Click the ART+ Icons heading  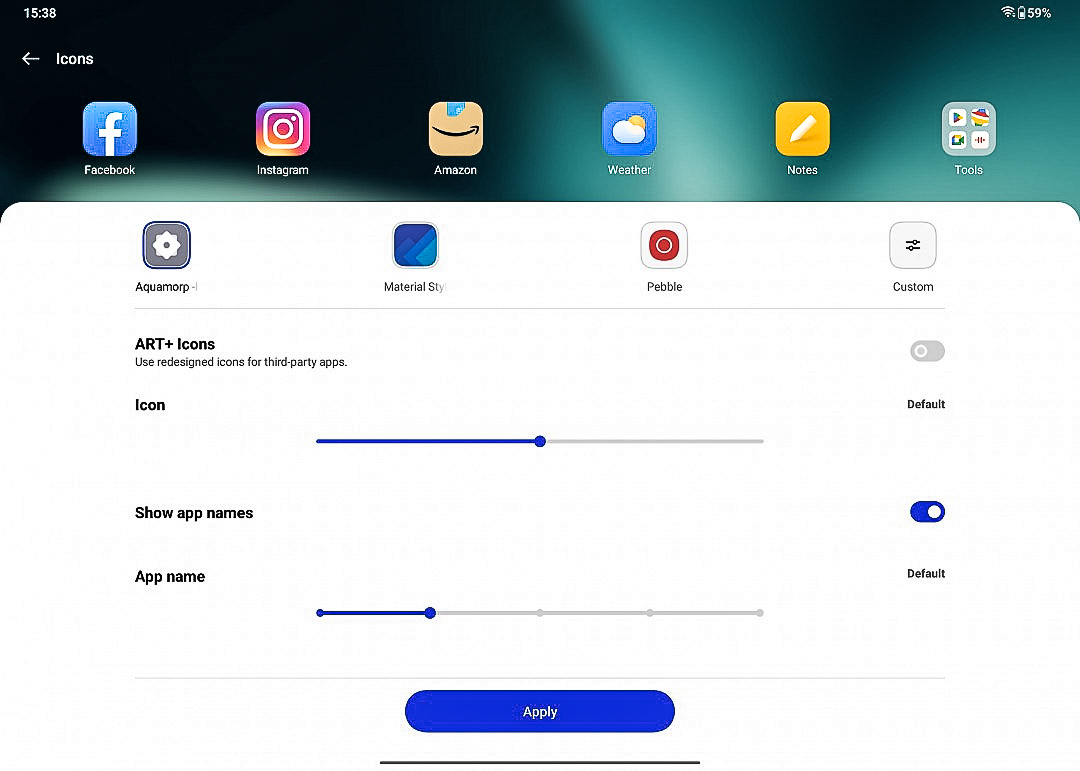(x=175, y=344)
